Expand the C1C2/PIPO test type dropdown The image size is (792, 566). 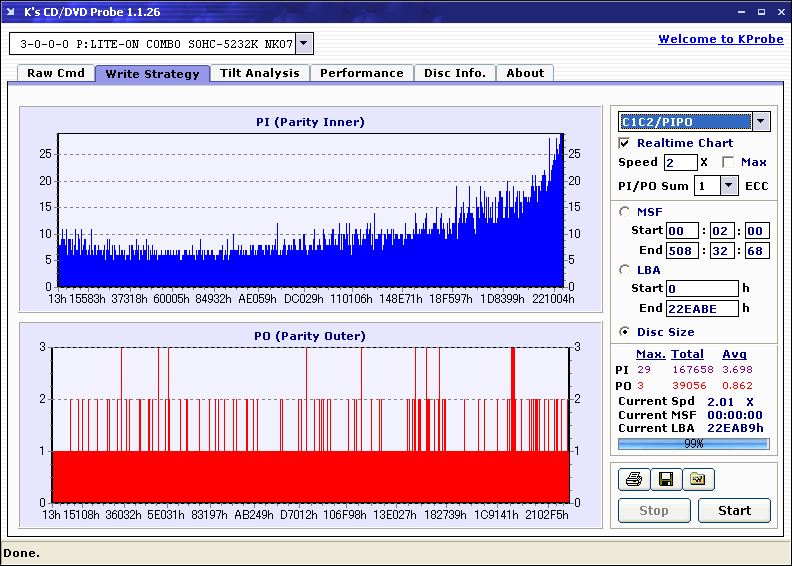(760, 122)
